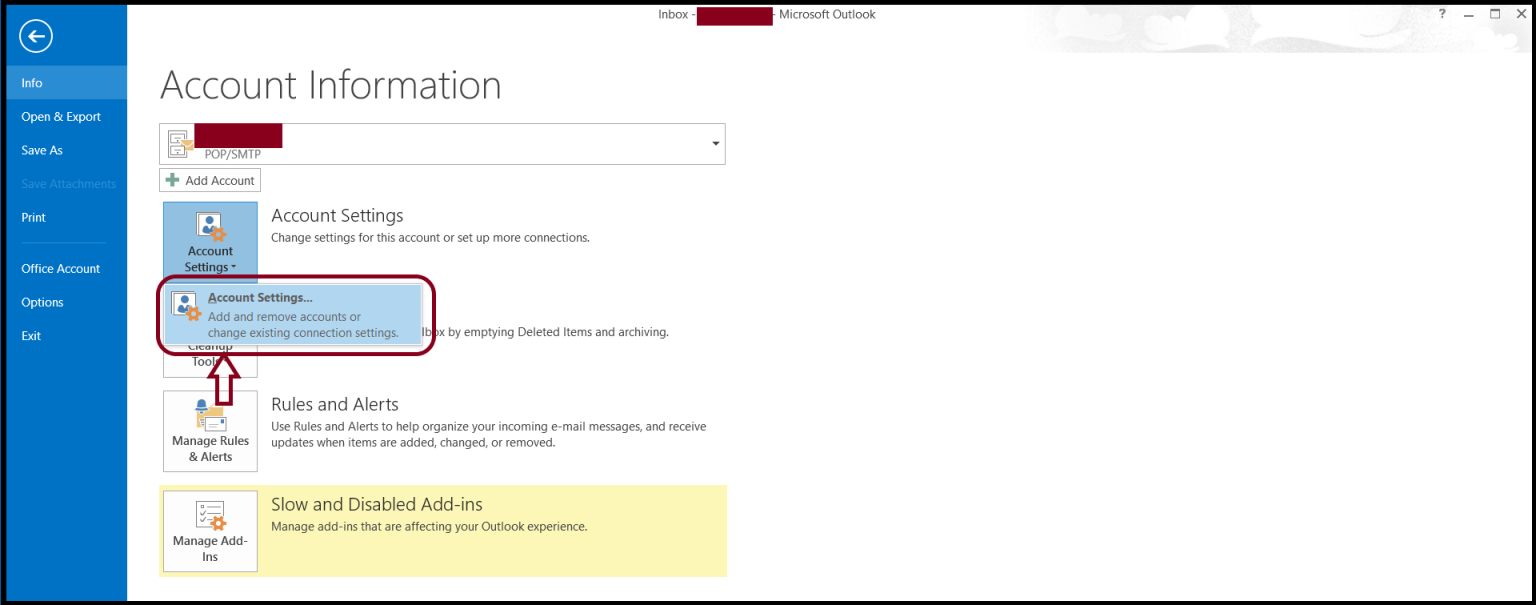Click the Account Settings section heading
This screenshot has height=605, width=1536.
337,215
